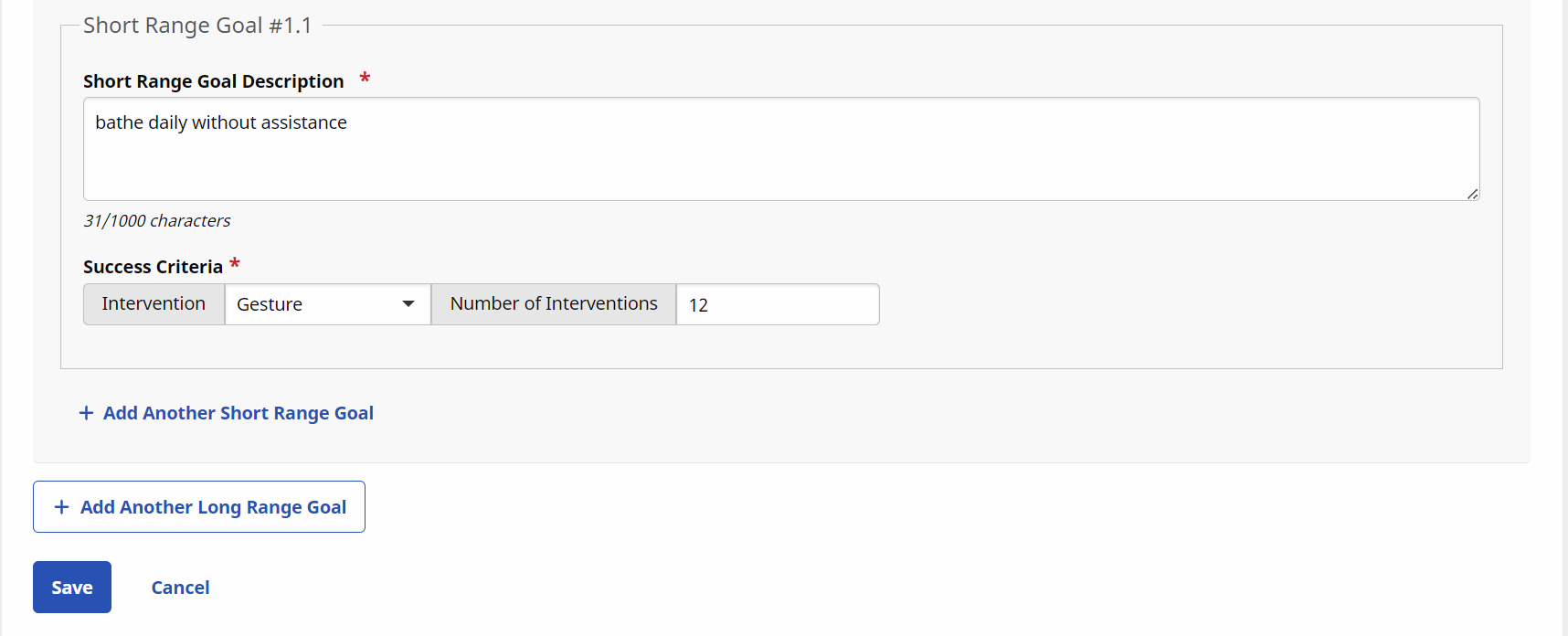Click the Number of Interventions label box
This screenshot has height=636, width=1568.
point(554,304)
